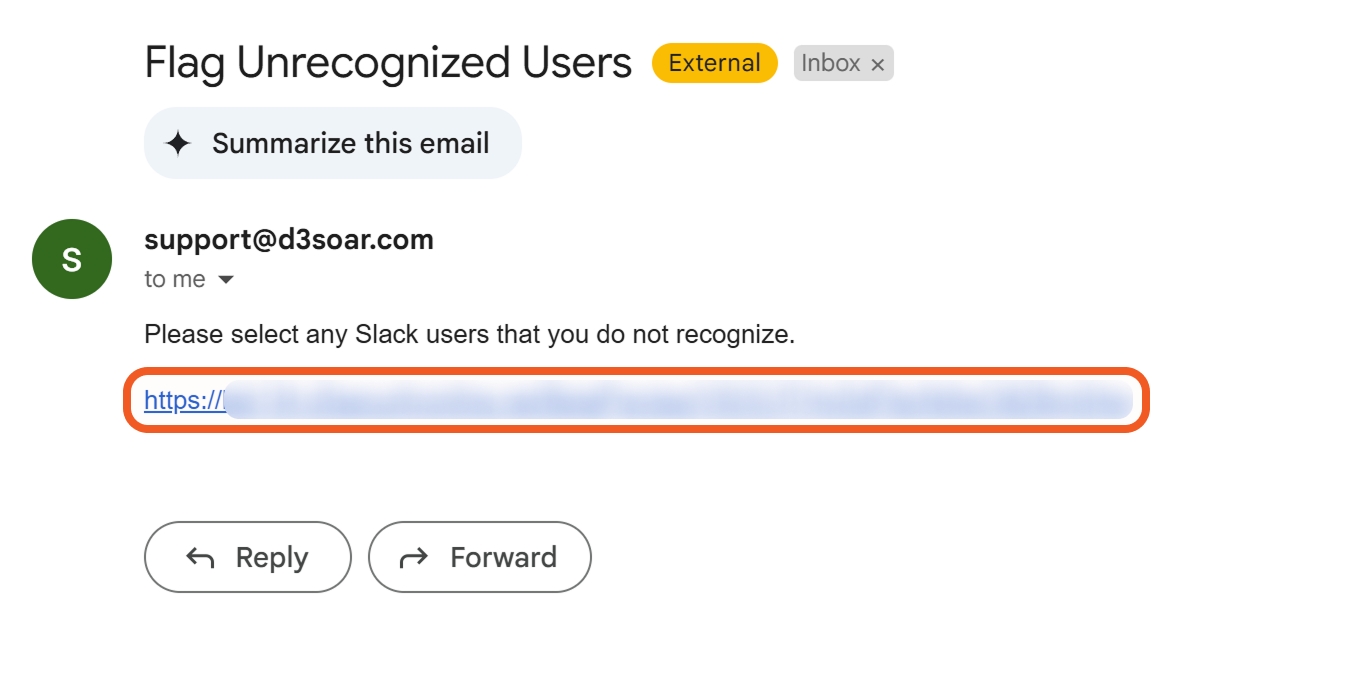Click the Forward button label
Screen dimensions: 1364x680
tap(503, 557)
